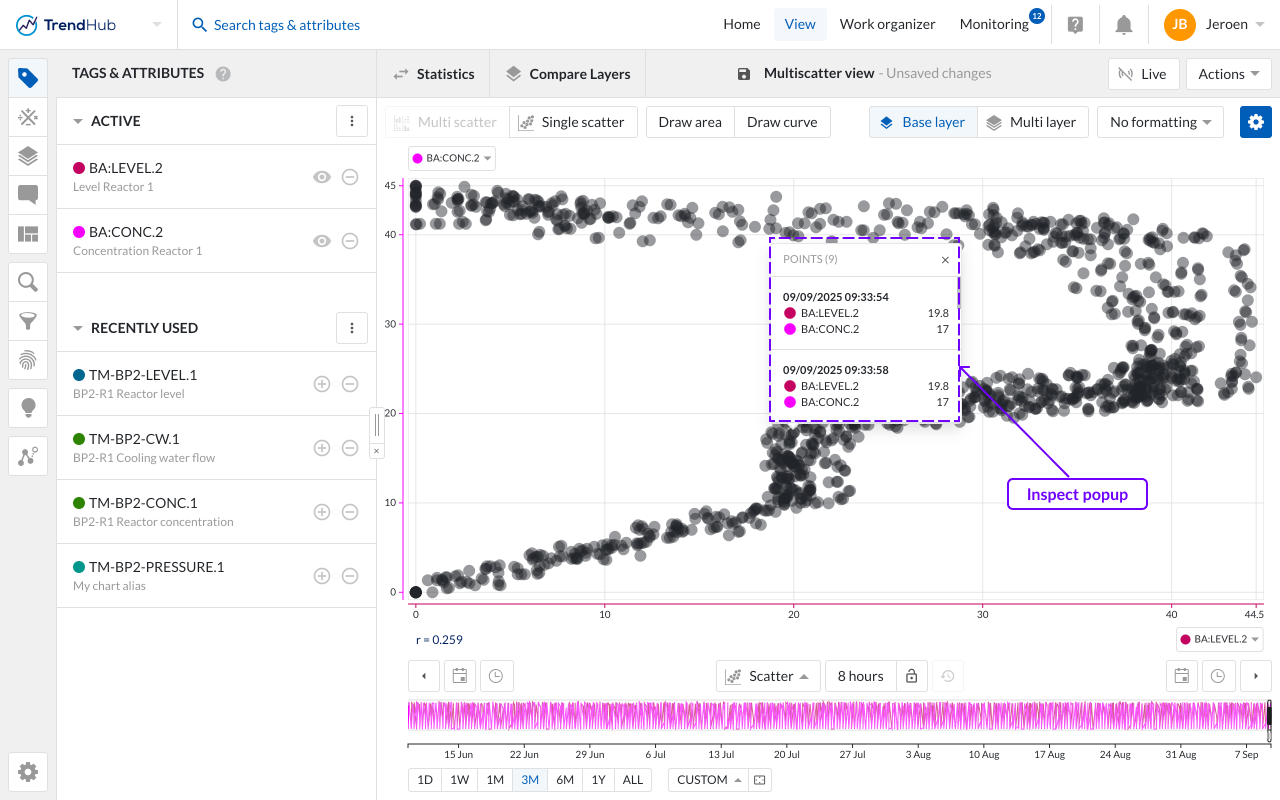The width and height of the screenshot is (1280, 800).
Task: Open the chart settings gear above the plot
Action: (x=1255, y=121)
